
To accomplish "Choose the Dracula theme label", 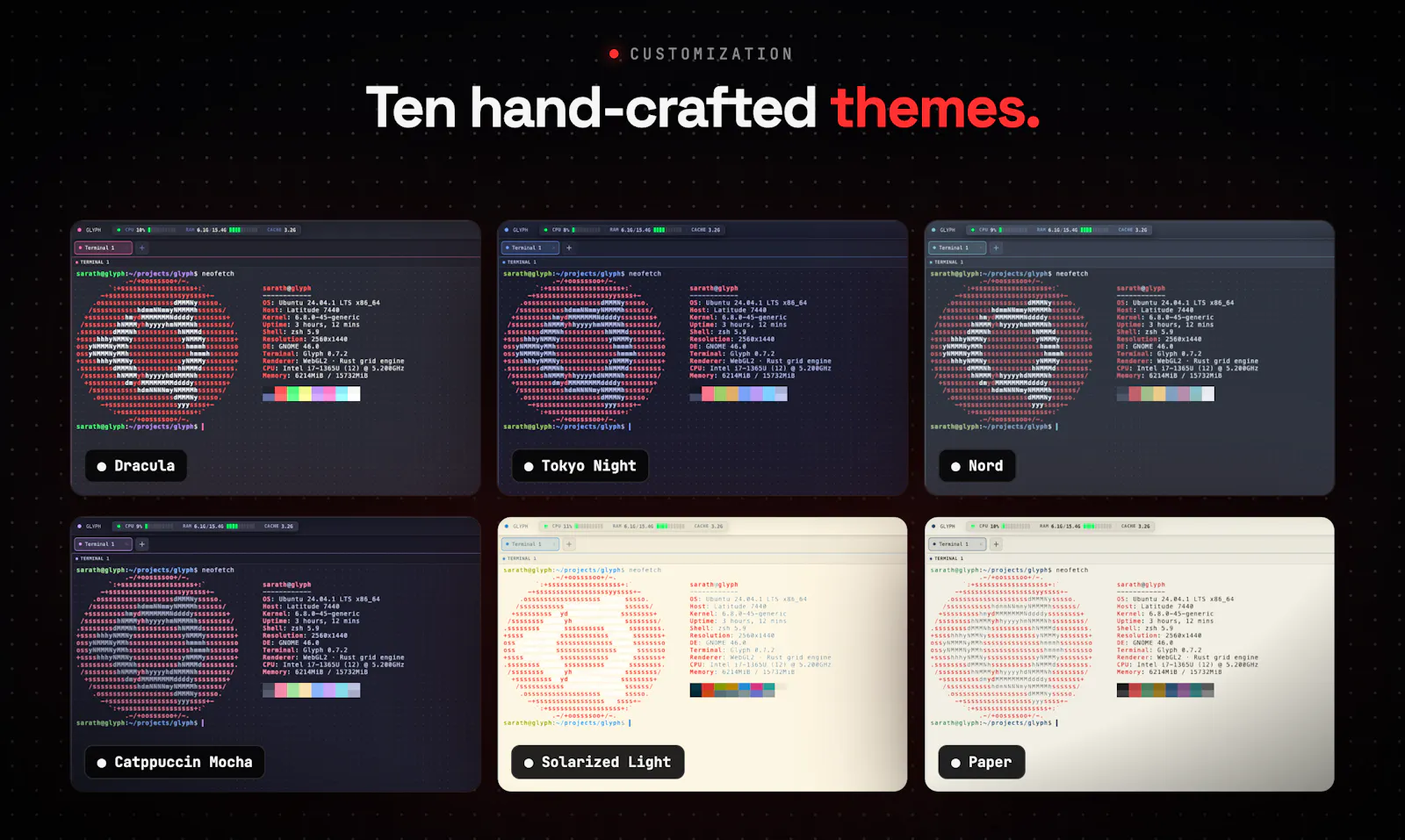I will [136, 466].
